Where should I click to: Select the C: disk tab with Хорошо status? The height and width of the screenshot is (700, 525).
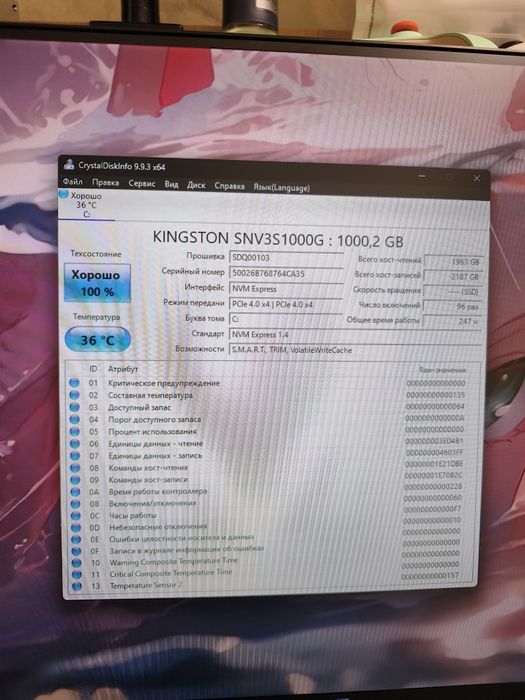86,204
